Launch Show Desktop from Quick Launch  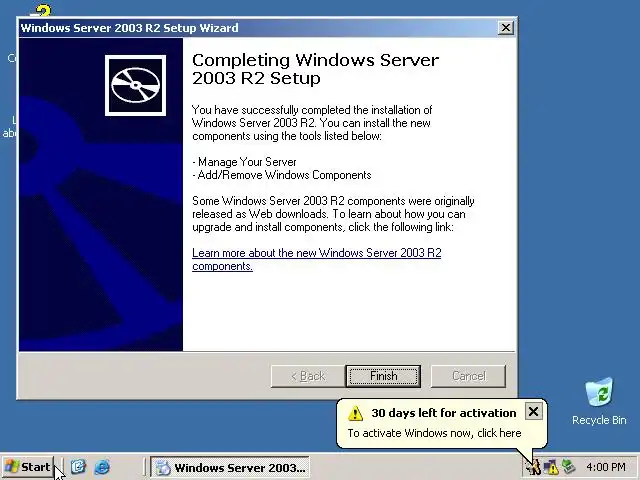coord(78,467)
